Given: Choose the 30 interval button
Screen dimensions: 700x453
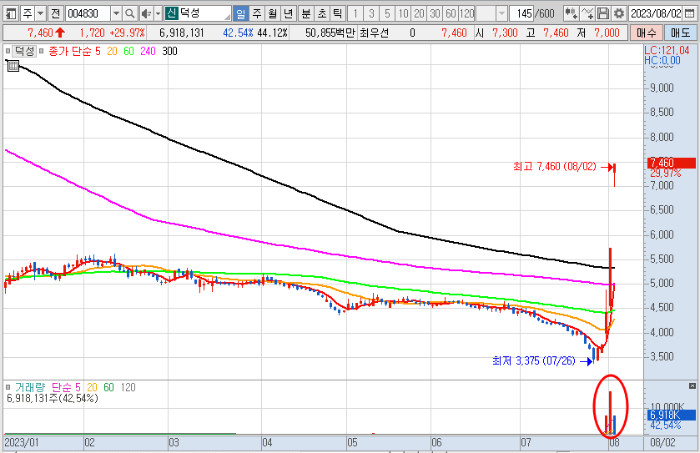Looking at the screenshot, I should pyautogui.click(x=435, y=14).
